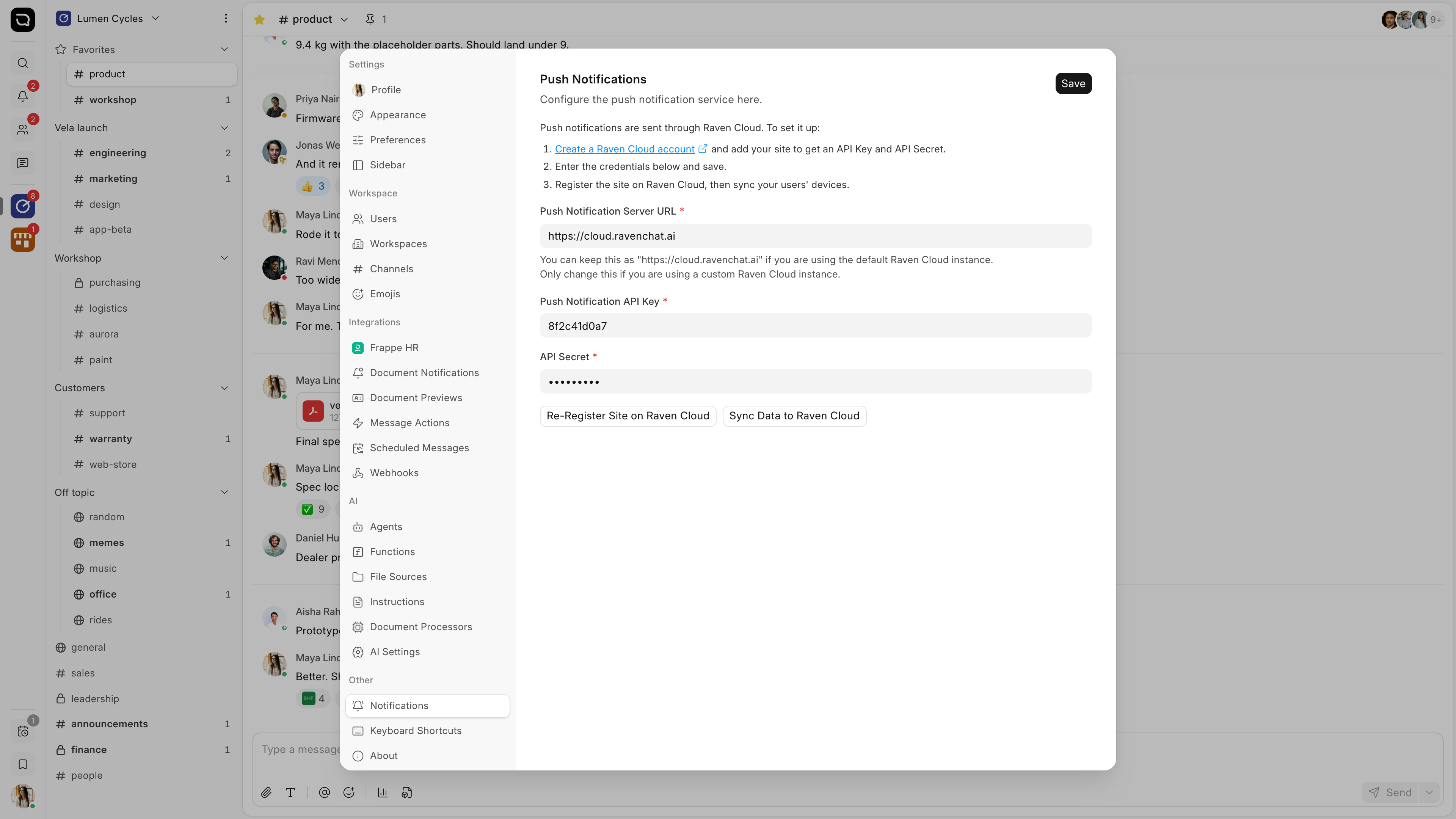Open scheduled calendar icon in left rail
Viewport: 1456px width, 819px height.
23,731
